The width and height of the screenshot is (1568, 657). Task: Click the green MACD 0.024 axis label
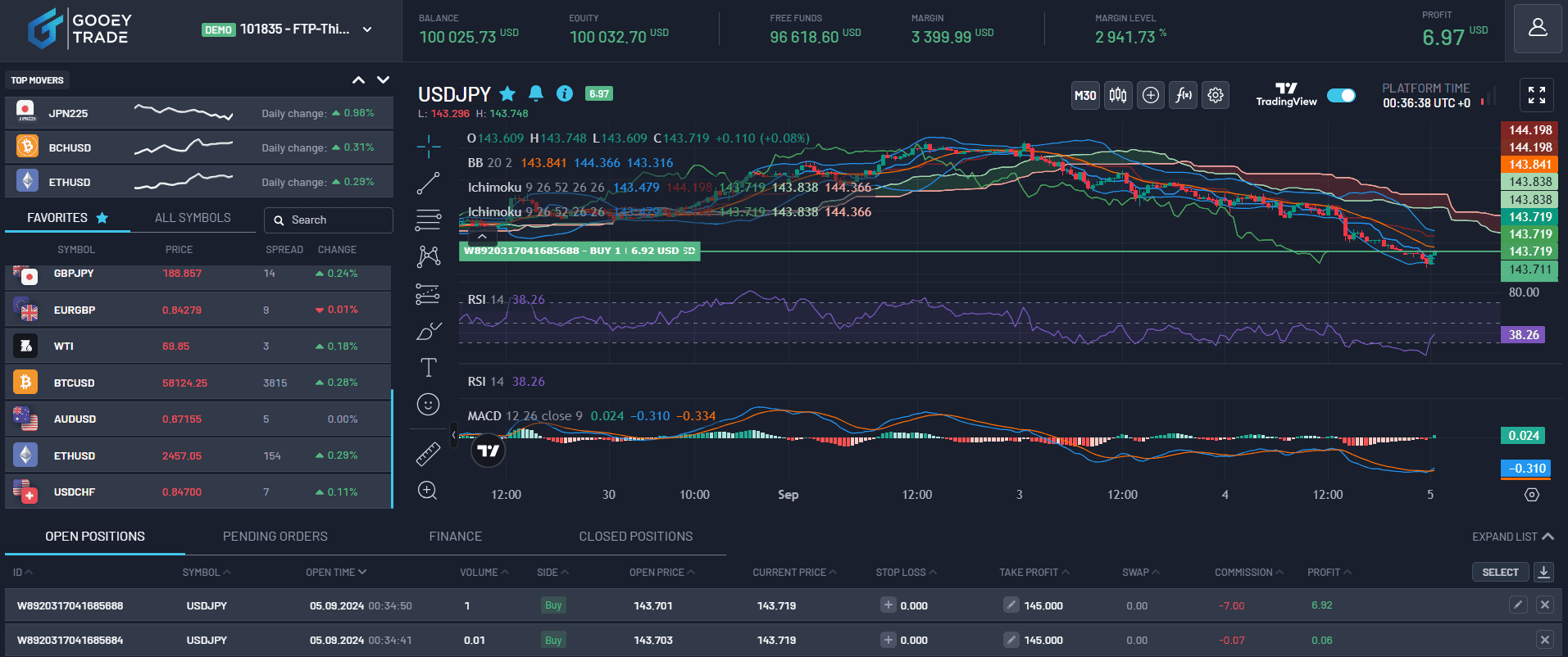(x=1523, y=435)
